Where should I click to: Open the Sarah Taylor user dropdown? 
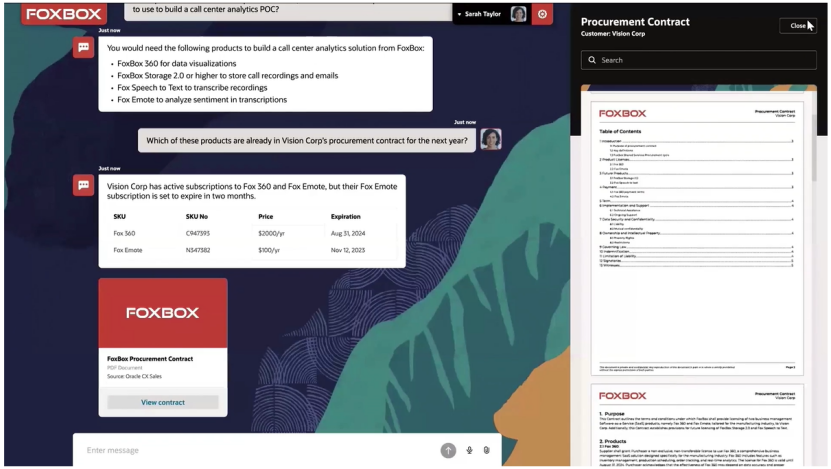(x=479, y=14)
